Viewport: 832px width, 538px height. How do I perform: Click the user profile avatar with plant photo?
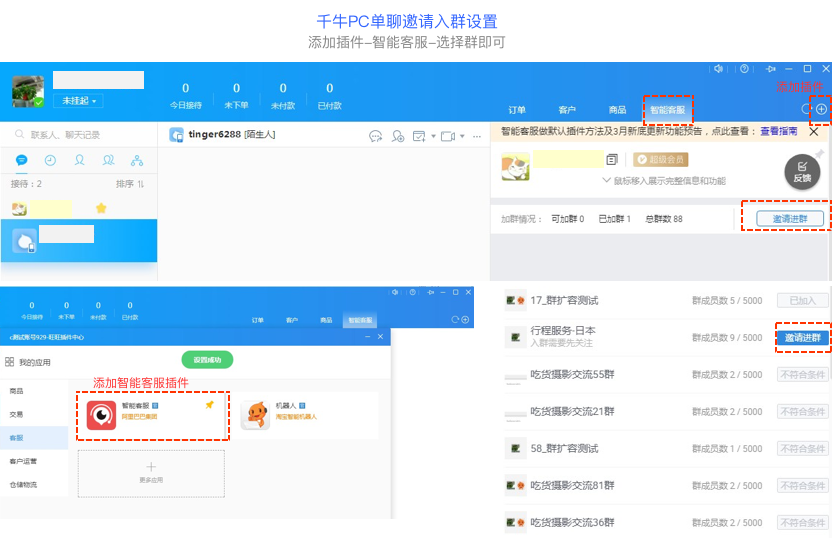[28, 91]
